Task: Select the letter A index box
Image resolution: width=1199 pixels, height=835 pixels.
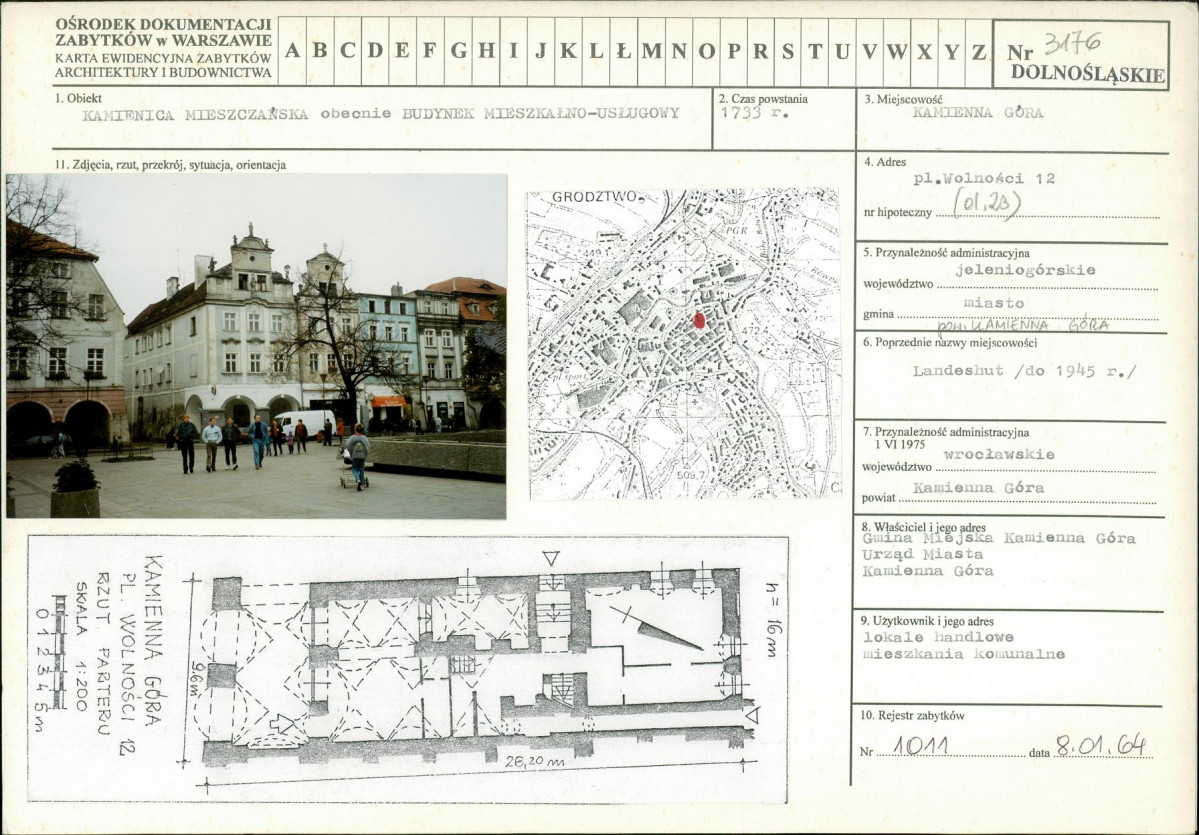Action: coord(293,51)
